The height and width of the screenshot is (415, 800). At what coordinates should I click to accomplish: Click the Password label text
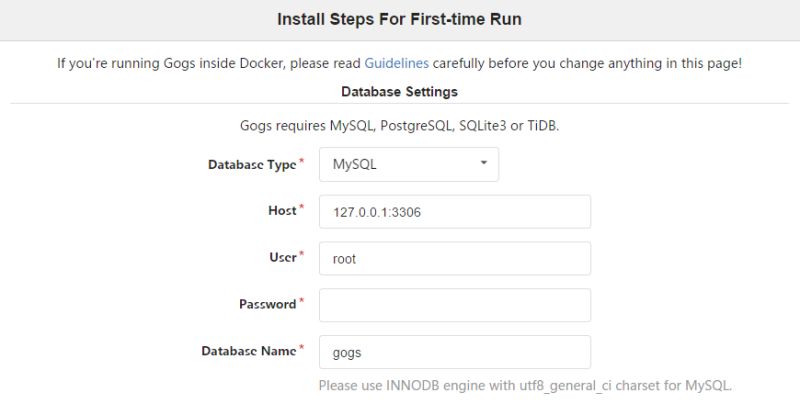267,304
